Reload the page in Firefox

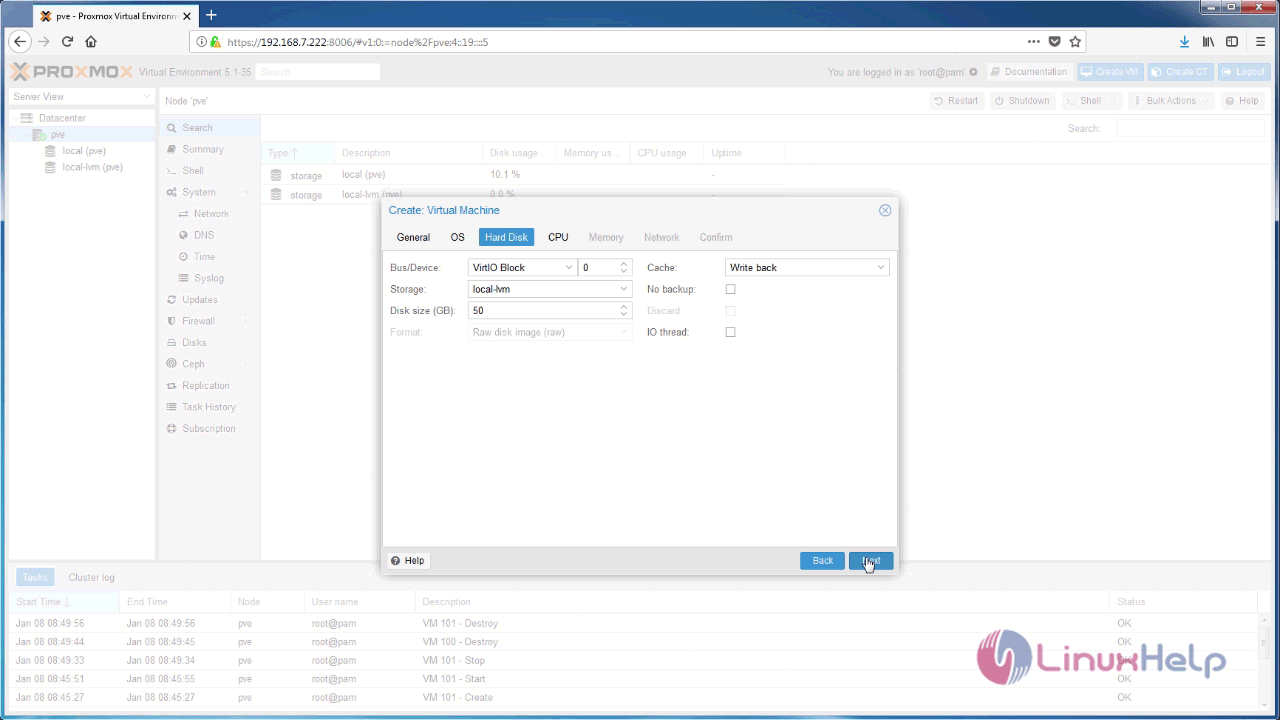(x=67, y=42)
